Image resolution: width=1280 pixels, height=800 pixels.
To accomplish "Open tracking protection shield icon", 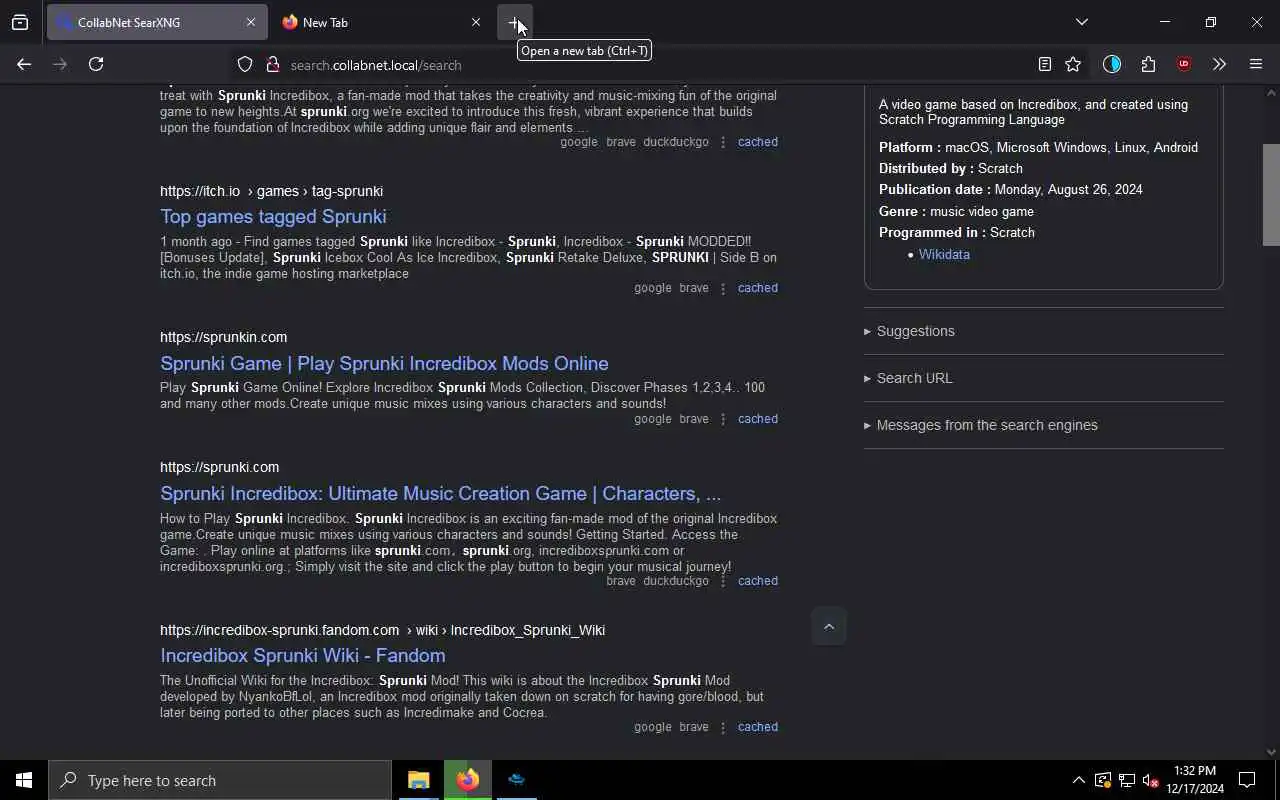I will click(245, 65).
